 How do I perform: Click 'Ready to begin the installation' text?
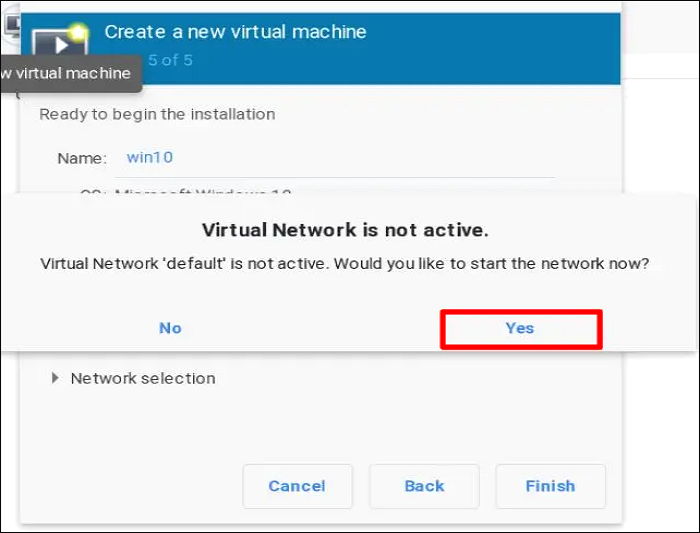(x=157, y=114)
